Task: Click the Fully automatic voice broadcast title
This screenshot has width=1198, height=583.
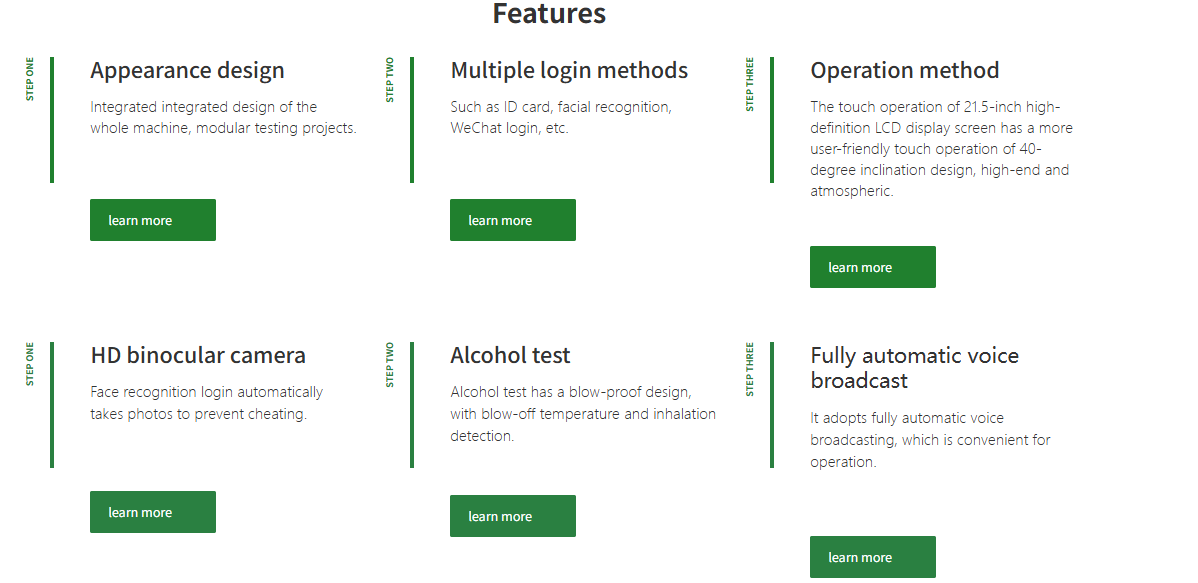Action: (x=914, y=368)
